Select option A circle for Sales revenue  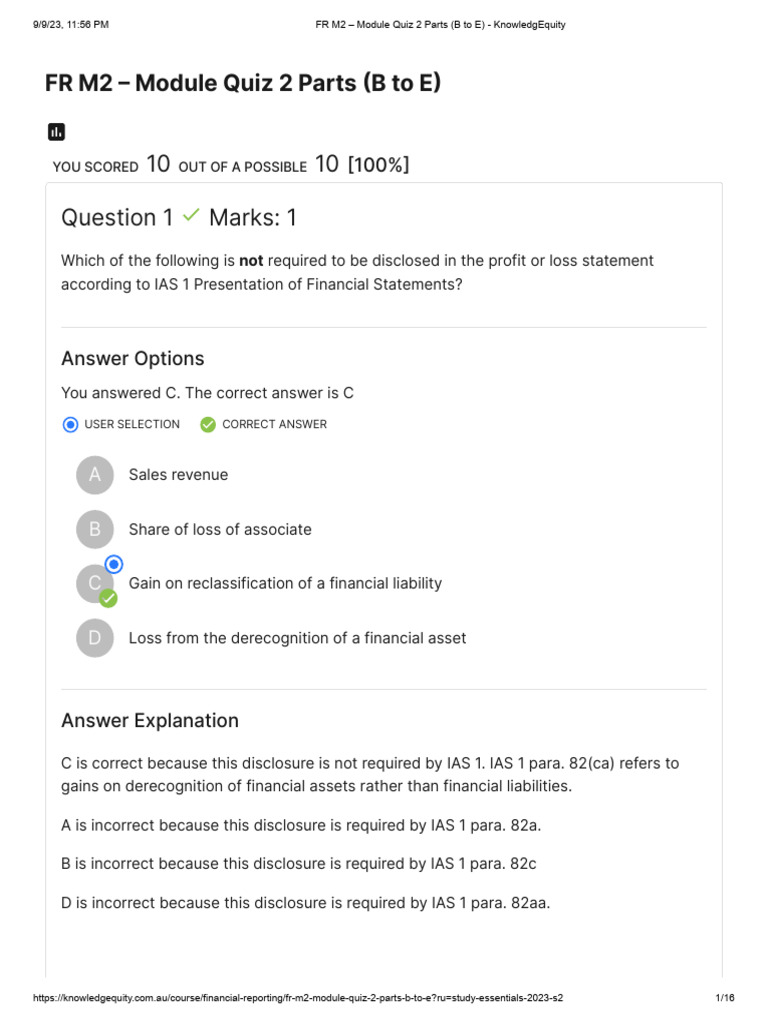click(x=95, y=475)
